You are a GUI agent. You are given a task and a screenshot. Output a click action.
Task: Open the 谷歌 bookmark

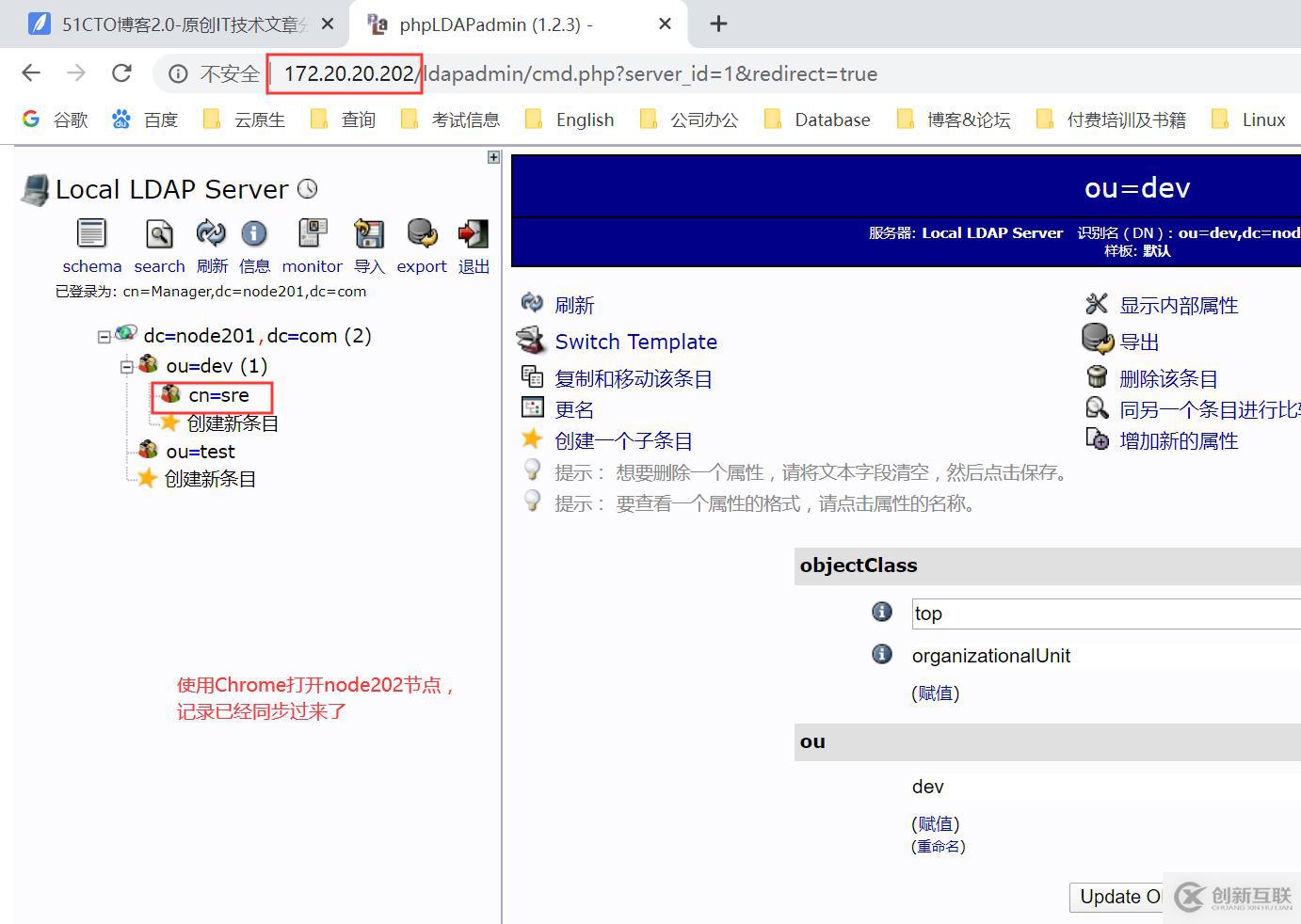point(56,119)
